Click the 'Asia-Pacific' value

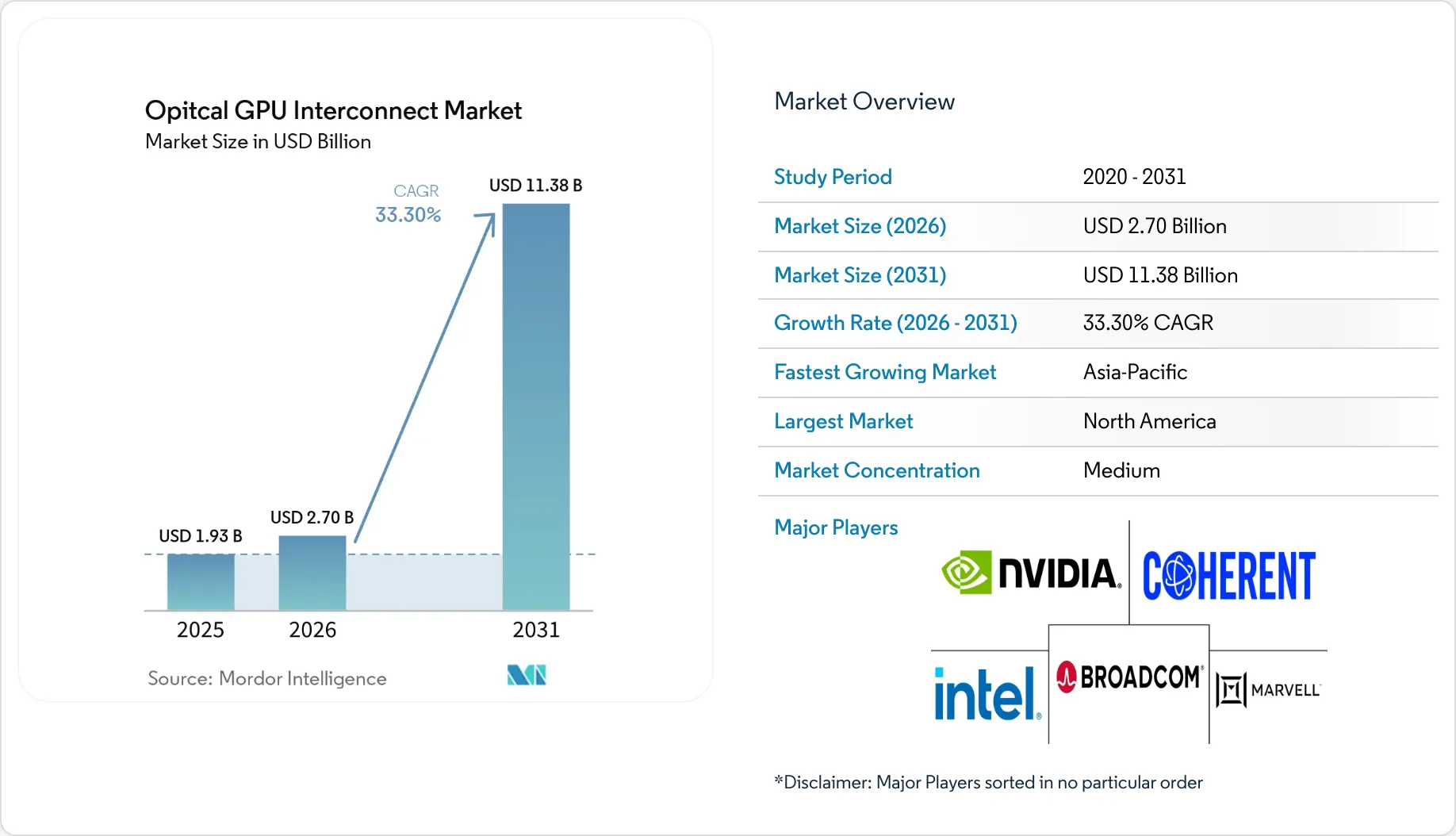1135,372
